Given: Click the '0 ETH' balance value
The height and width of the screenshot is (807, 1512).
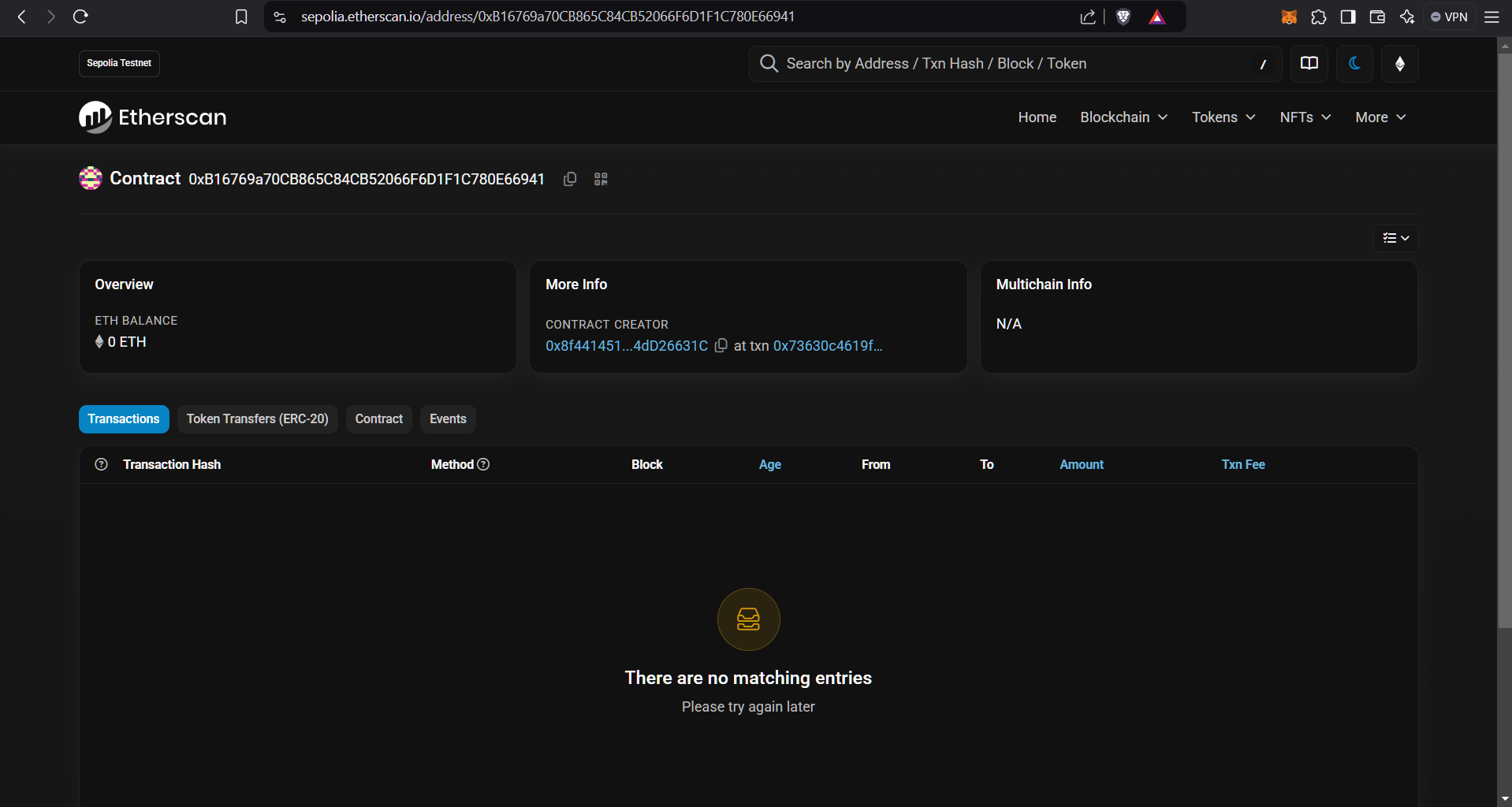Looking at the screenshot, I should [x=127, y=341].
